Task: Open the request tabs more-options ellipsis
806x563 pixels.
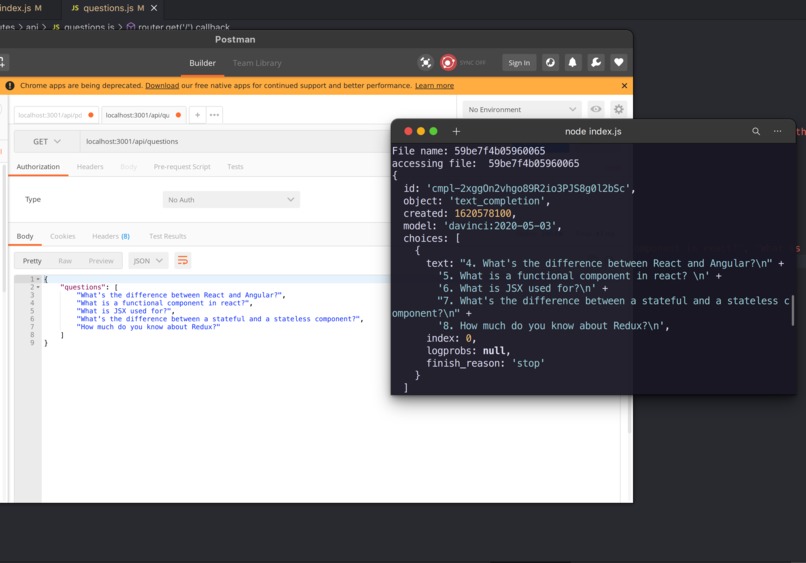Action: tap(214, 115)
